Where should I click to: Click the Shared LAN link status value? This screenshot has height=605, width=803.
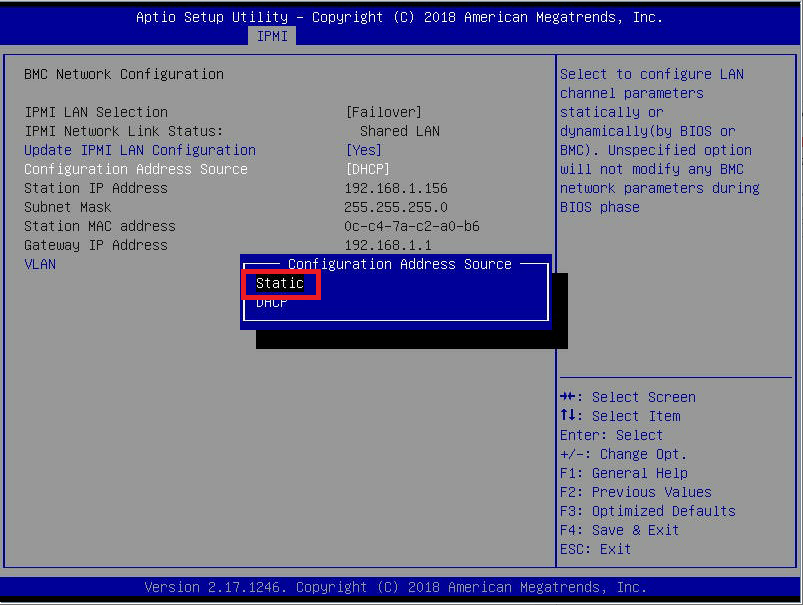click(x=400, y=131)
